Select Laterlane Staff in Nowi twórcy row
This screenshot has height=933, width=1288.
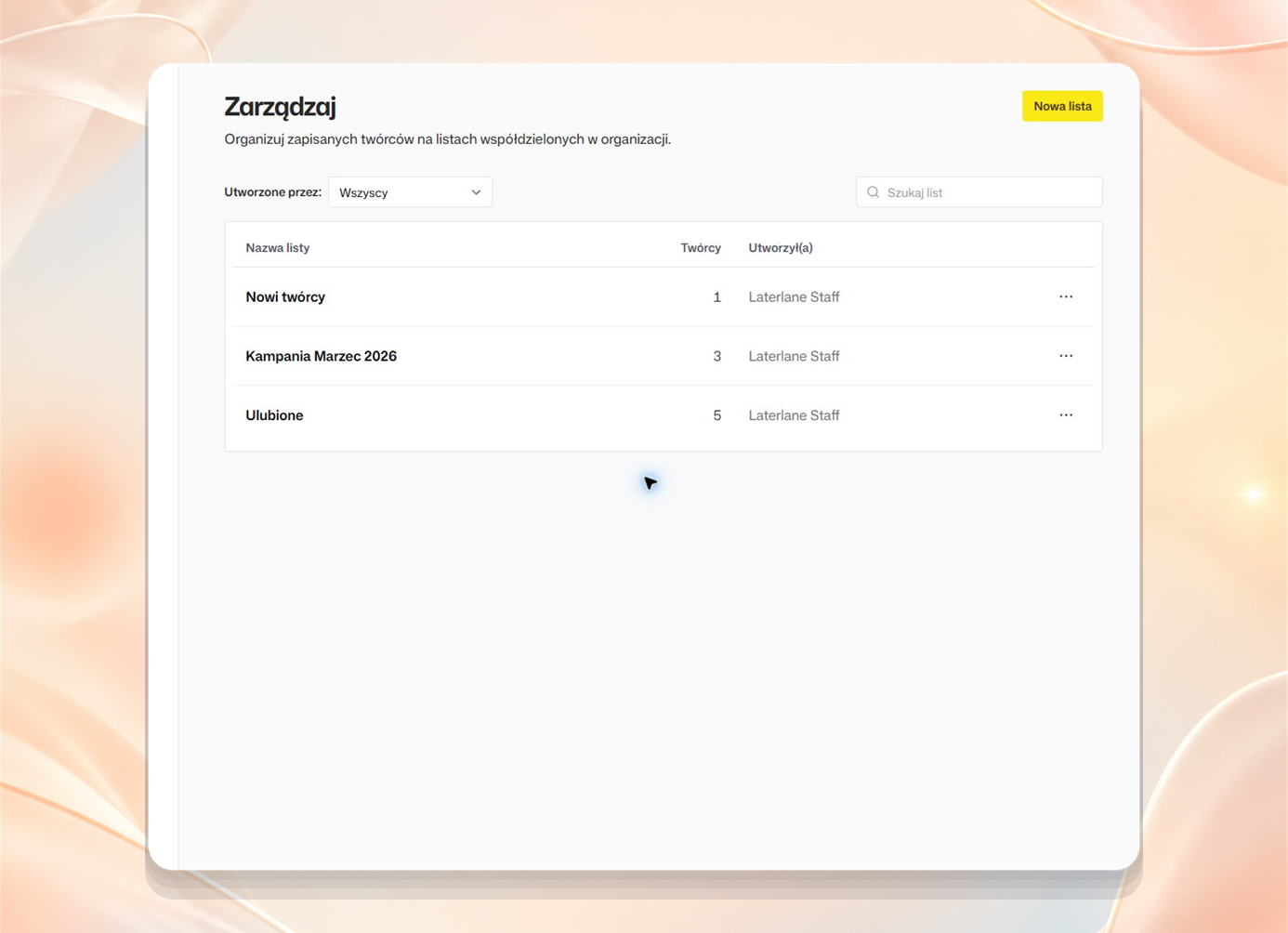point(794,297)
